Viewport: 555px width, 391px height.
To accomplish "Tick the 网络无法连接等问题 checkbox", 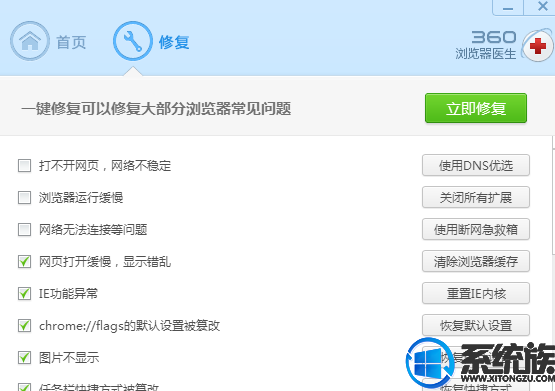I will (x=24, y=230).
